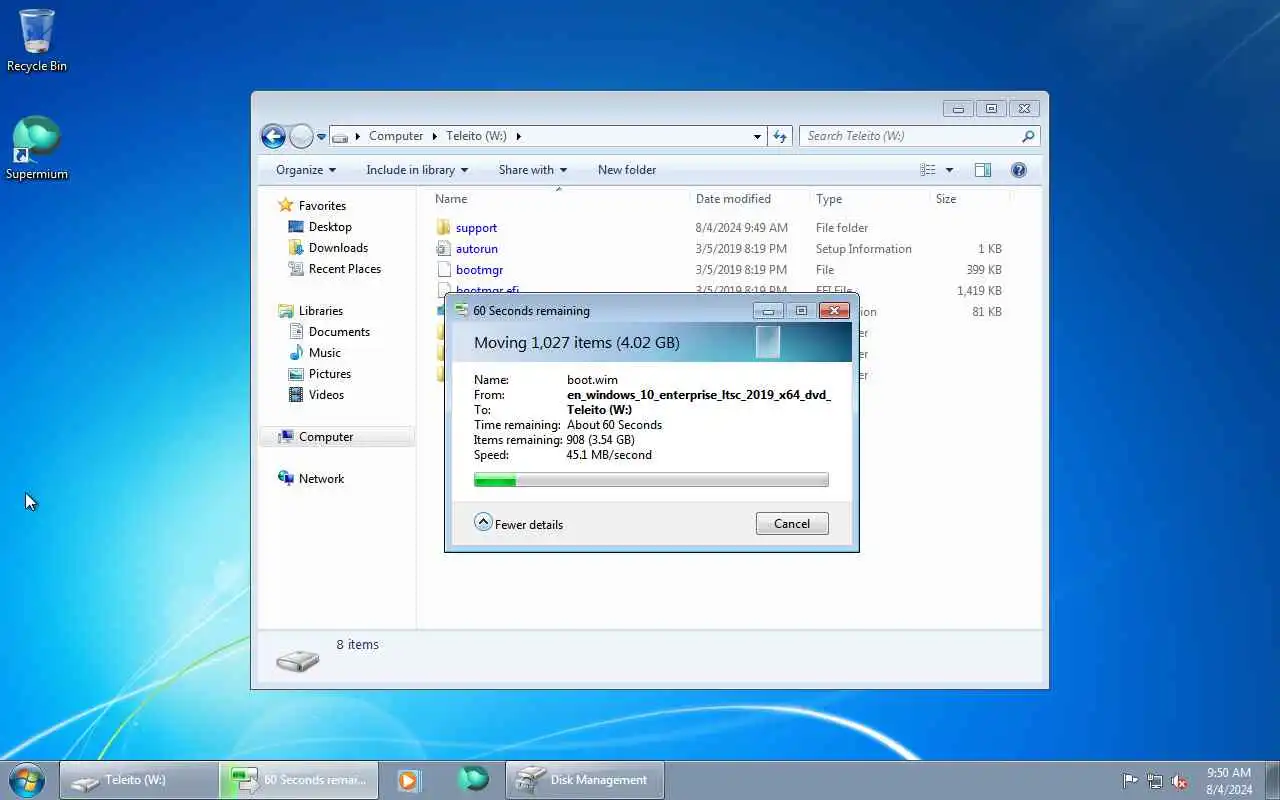The width and height of the screenshot is (1280, 800).
Task: Go back using Explorer's Back arrow
Action: click(273, 136)
